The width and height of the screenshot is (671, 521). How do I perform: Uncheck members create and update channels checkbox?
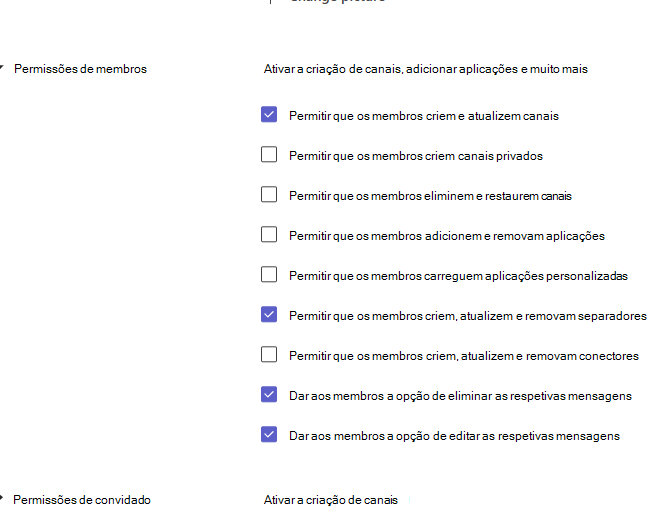(269, 115)
